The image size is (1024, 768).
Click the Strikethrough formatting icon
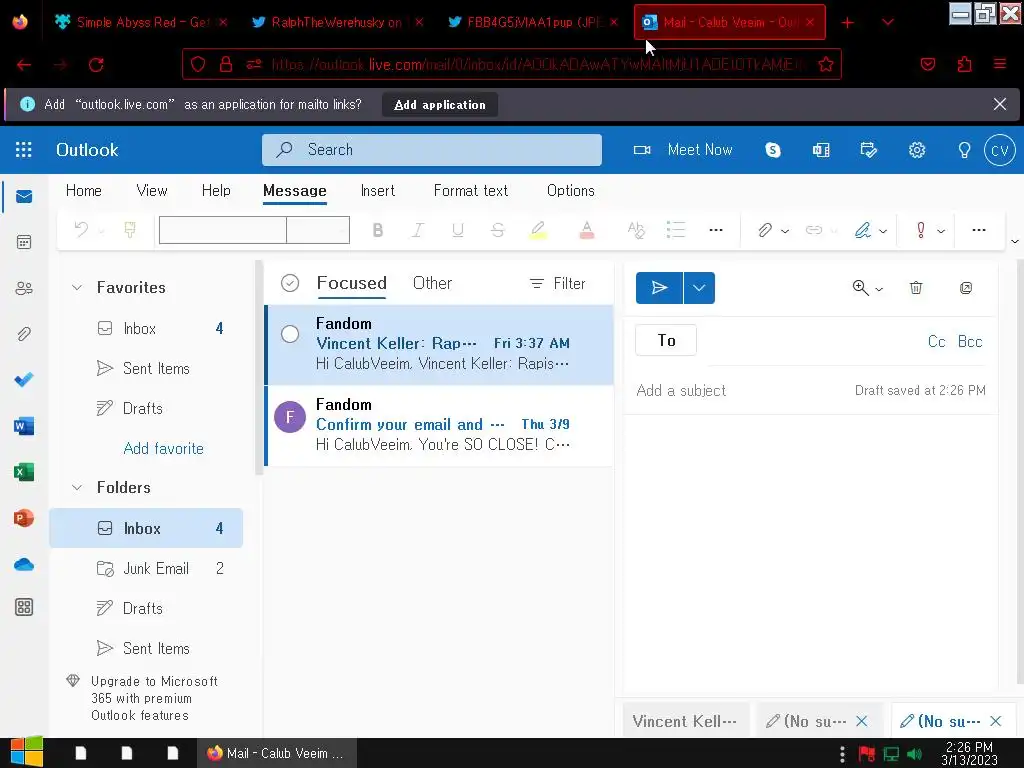click(498, 230)
